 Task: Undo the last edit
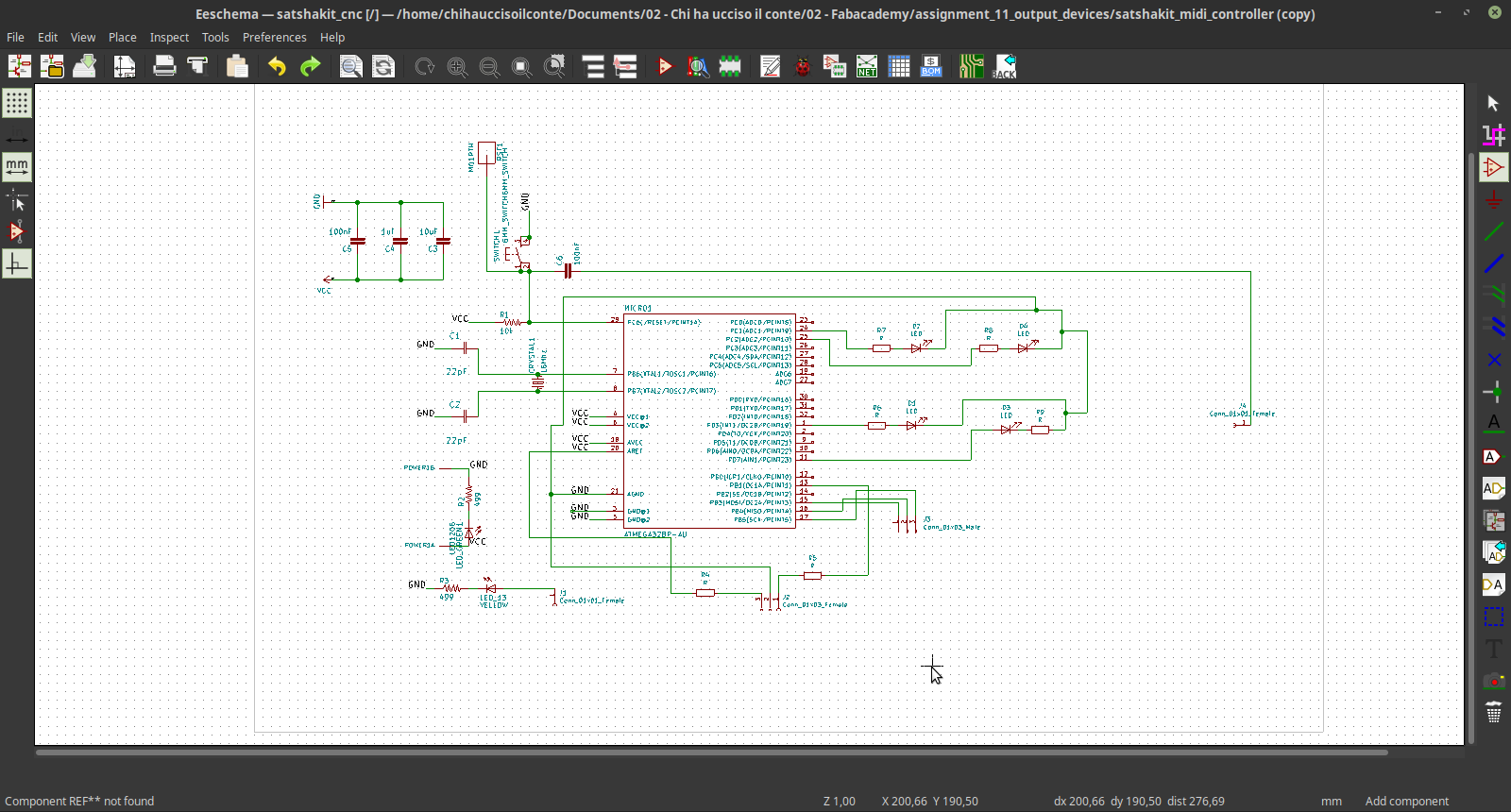pyautogui.click(x=277, y=66)
